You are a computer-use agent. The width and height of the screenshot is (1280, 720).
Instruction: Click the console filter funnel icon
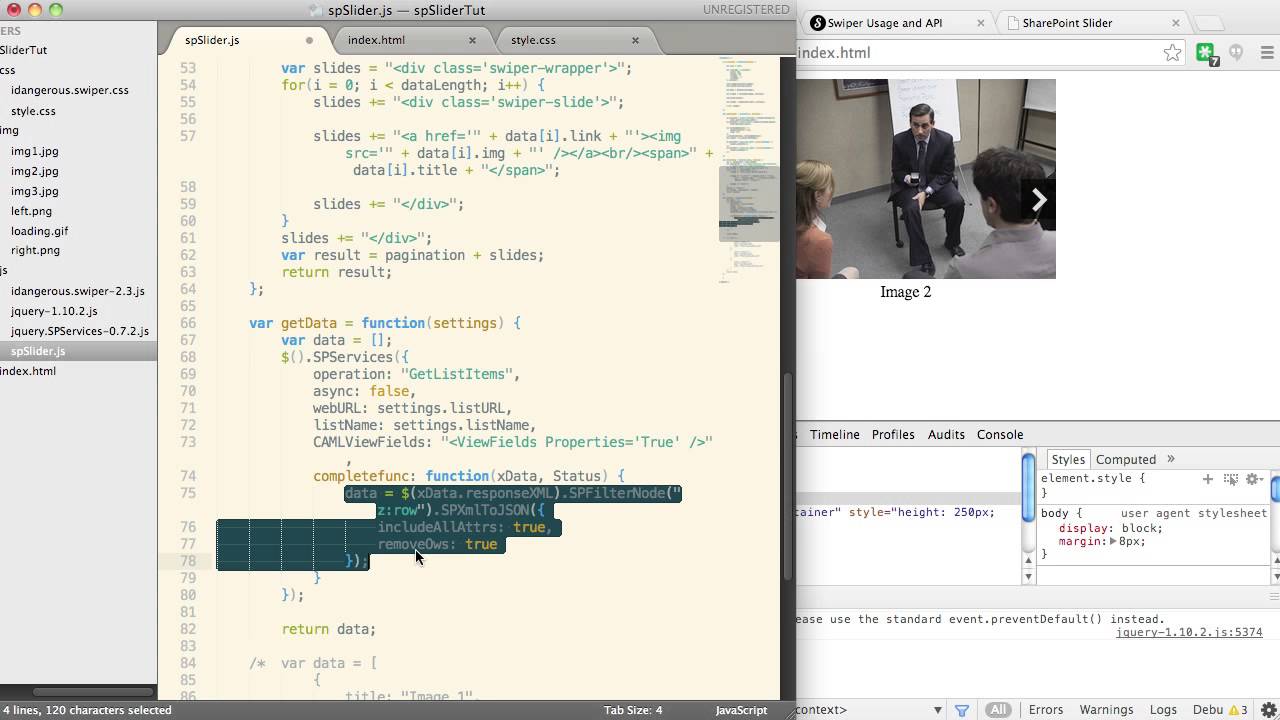pos(962,710)
